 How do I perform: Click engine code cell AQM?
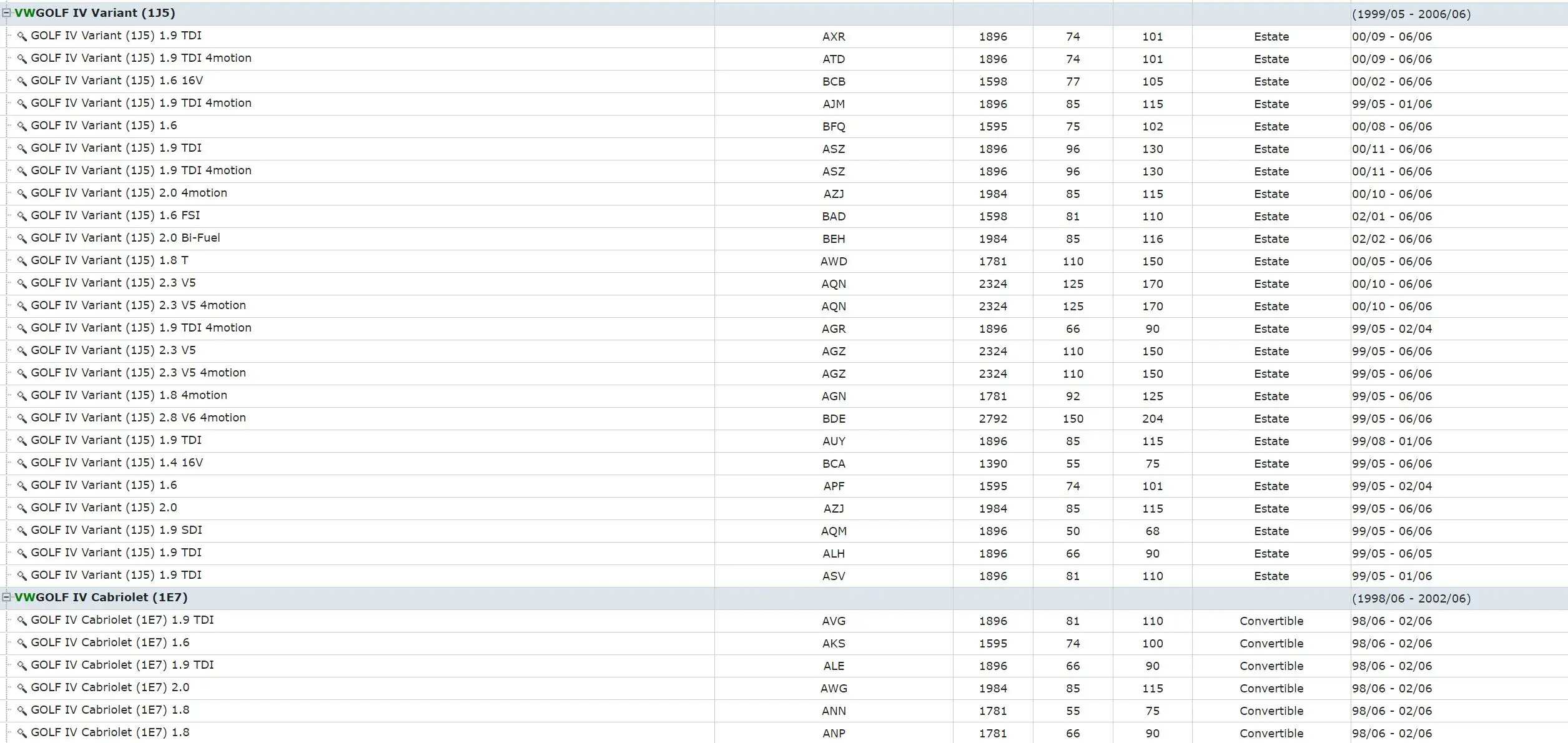(x=834, y=531)
